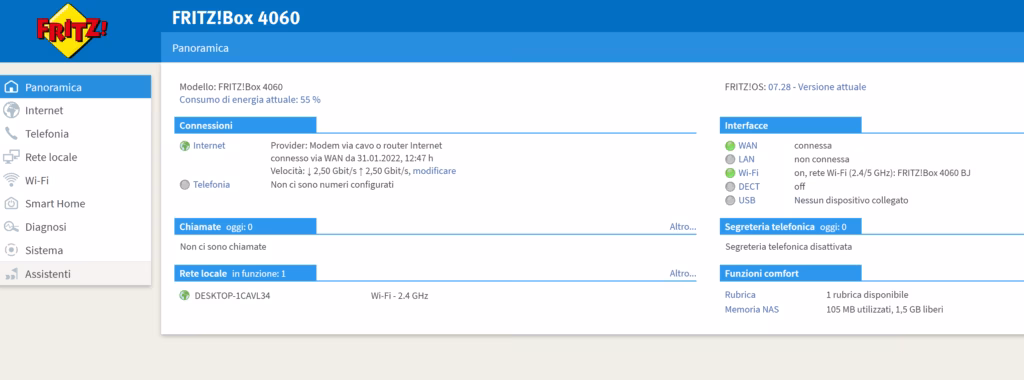Follow the Telefonia link under Connessioni

[212, 185]
